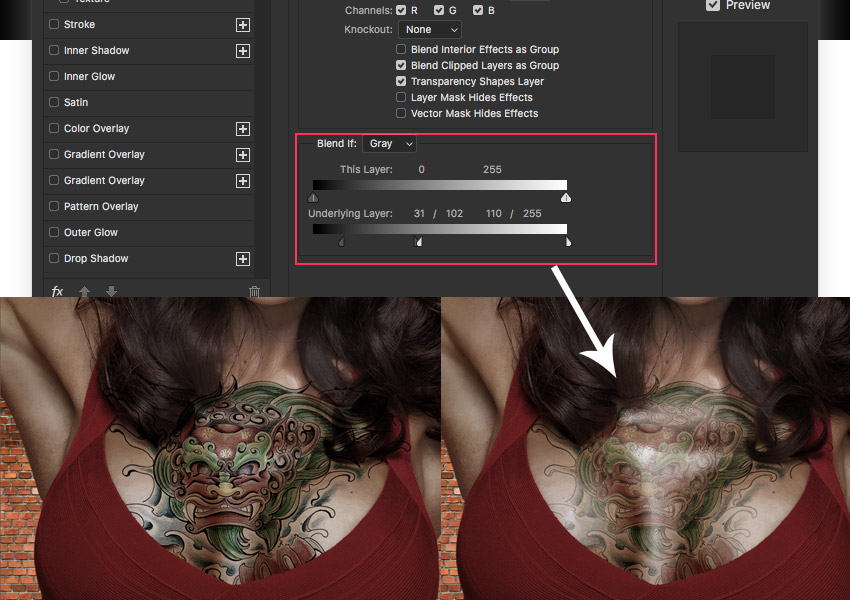This screenshot has width=850, height=600.
Task: Delete effect with trash icon
Action: pyautogui.click(x=254, y=292)
